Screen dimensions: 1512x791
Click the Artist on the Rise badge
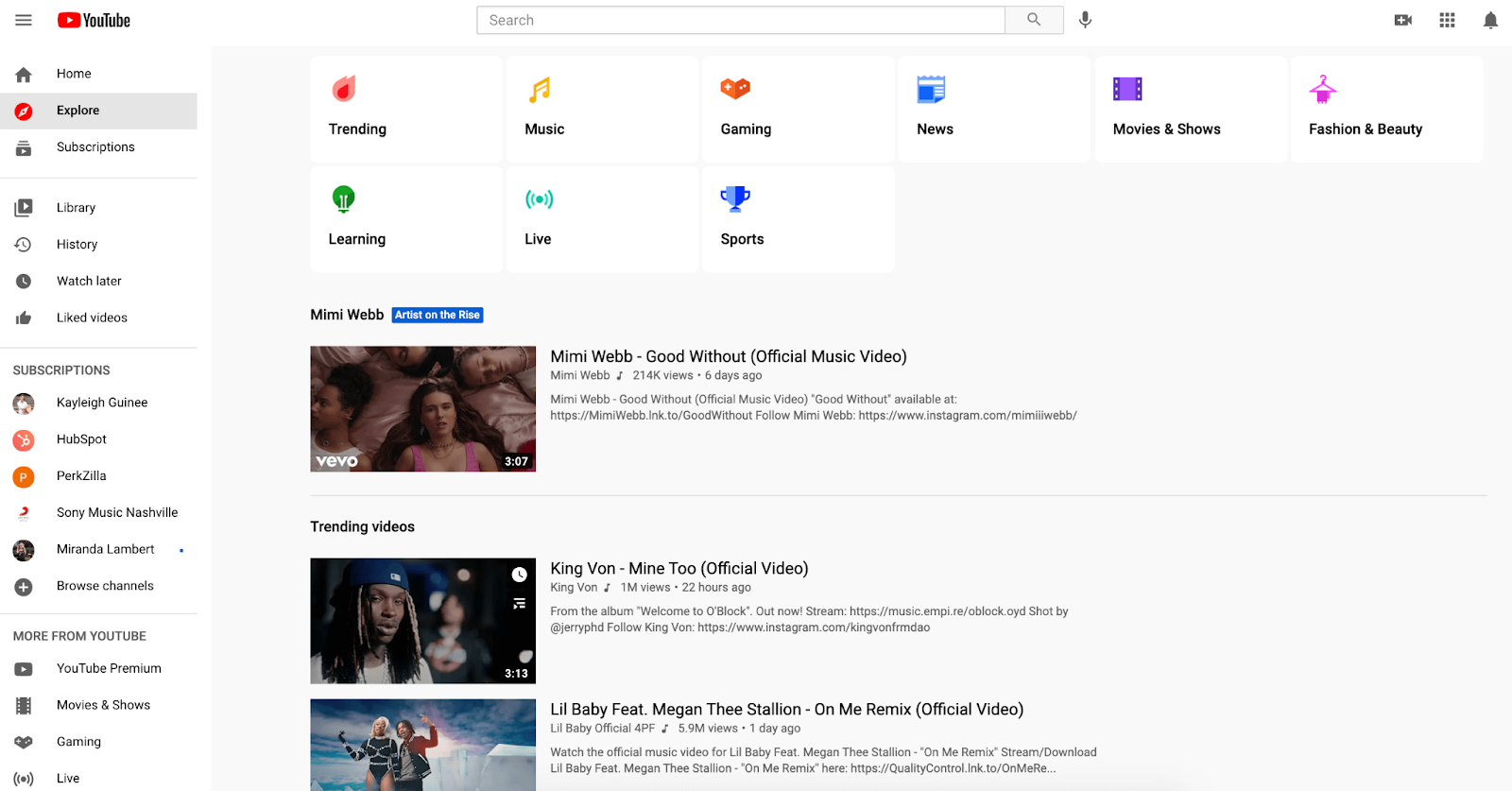pyautogui.click(x=438, y=315)
